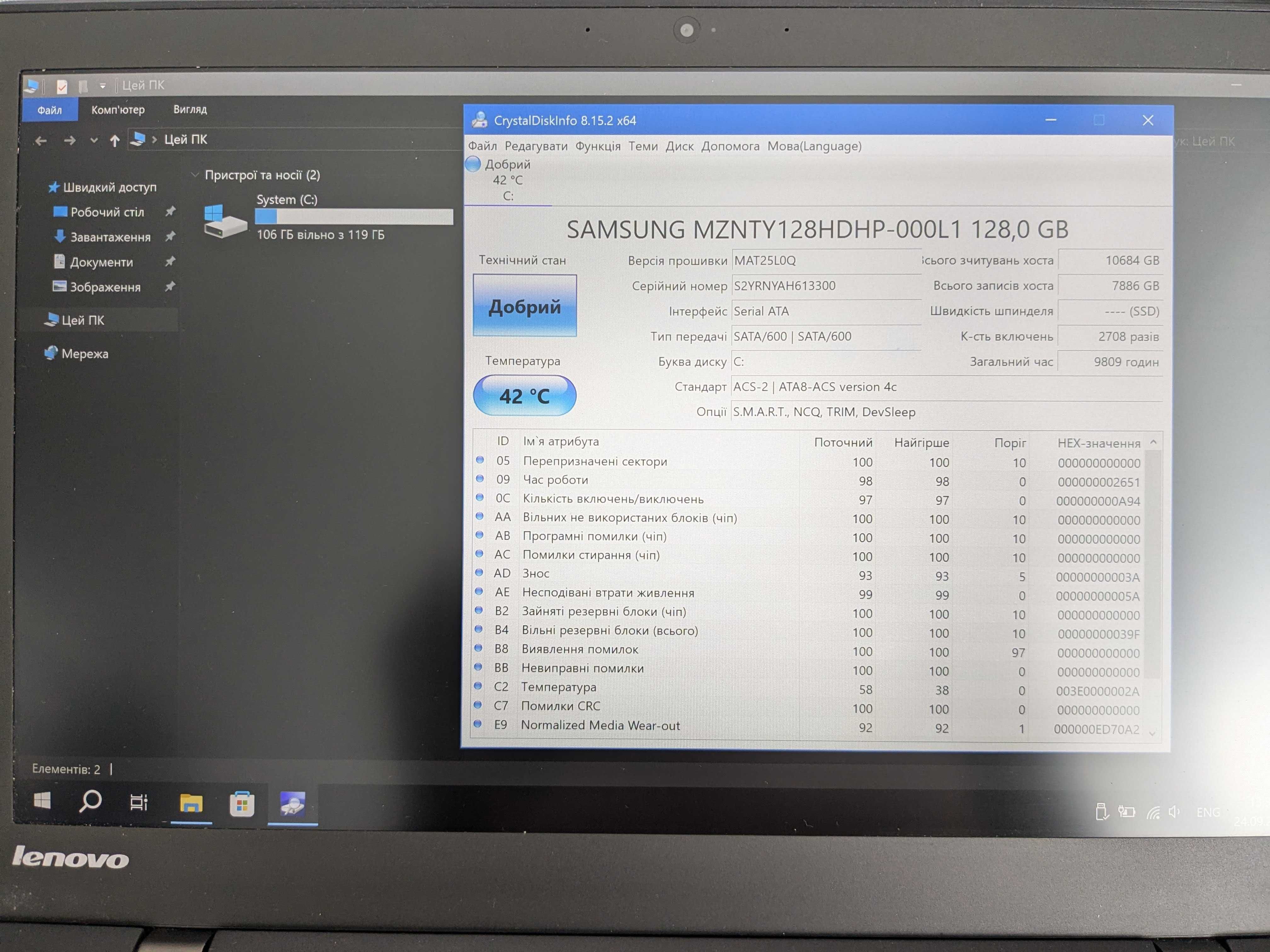1270x952 pixels.
Task: Click the pin icon beside Робочий стіл
Action: 170,212
